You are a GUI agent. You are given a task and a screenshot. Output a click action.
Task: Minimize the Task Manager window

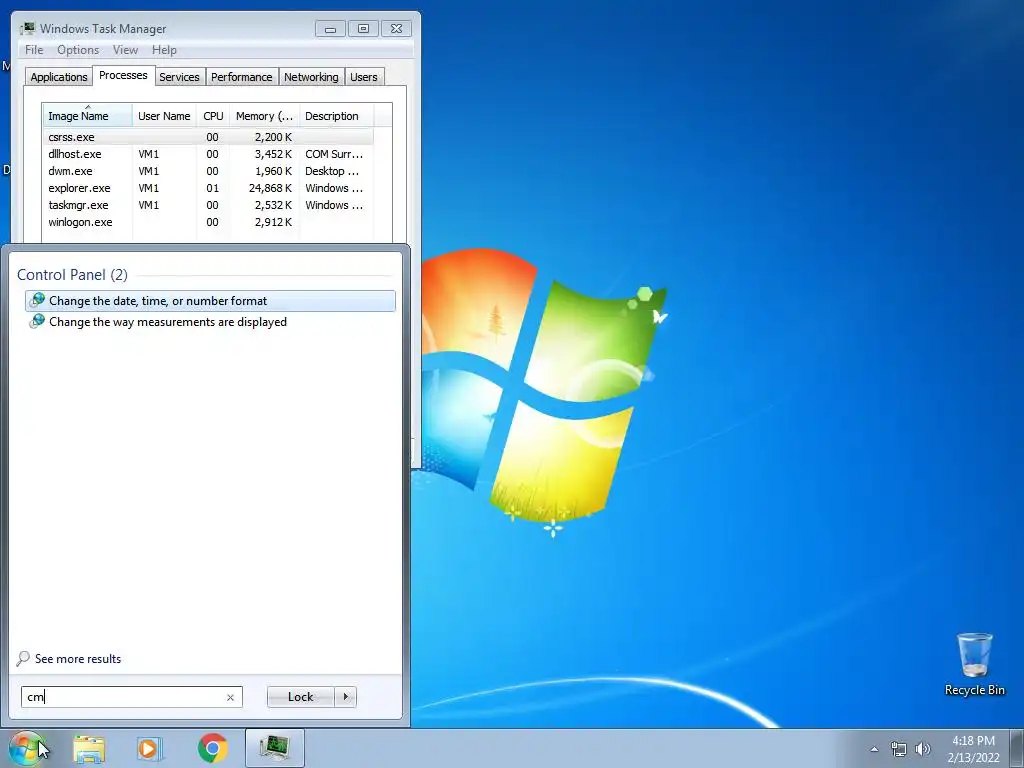[330, 29]
